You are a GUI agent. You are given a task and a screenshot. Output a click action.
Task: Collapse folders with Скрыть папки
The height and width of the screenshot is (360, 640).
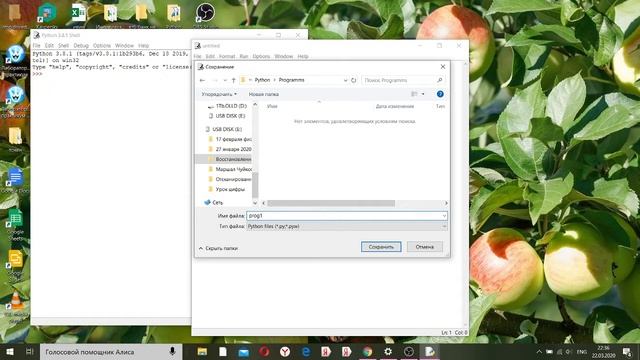tap(218, 248)
